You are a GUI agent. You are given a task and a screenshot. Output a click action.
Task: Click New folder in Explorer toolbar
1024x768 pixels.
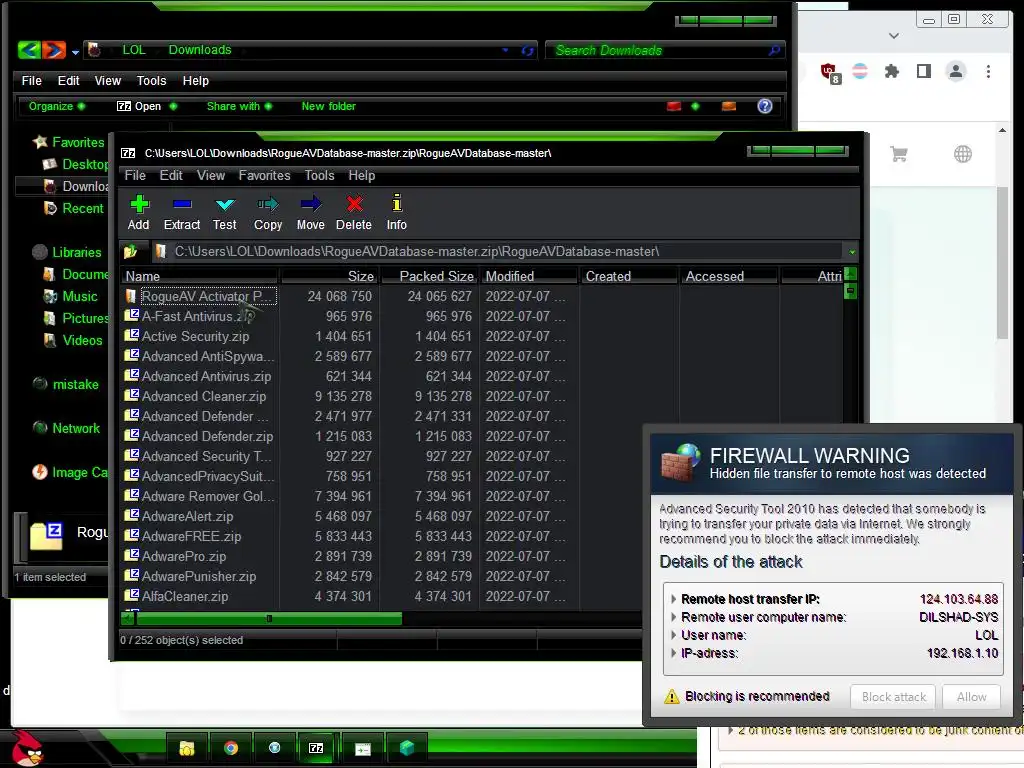(328, 106)
